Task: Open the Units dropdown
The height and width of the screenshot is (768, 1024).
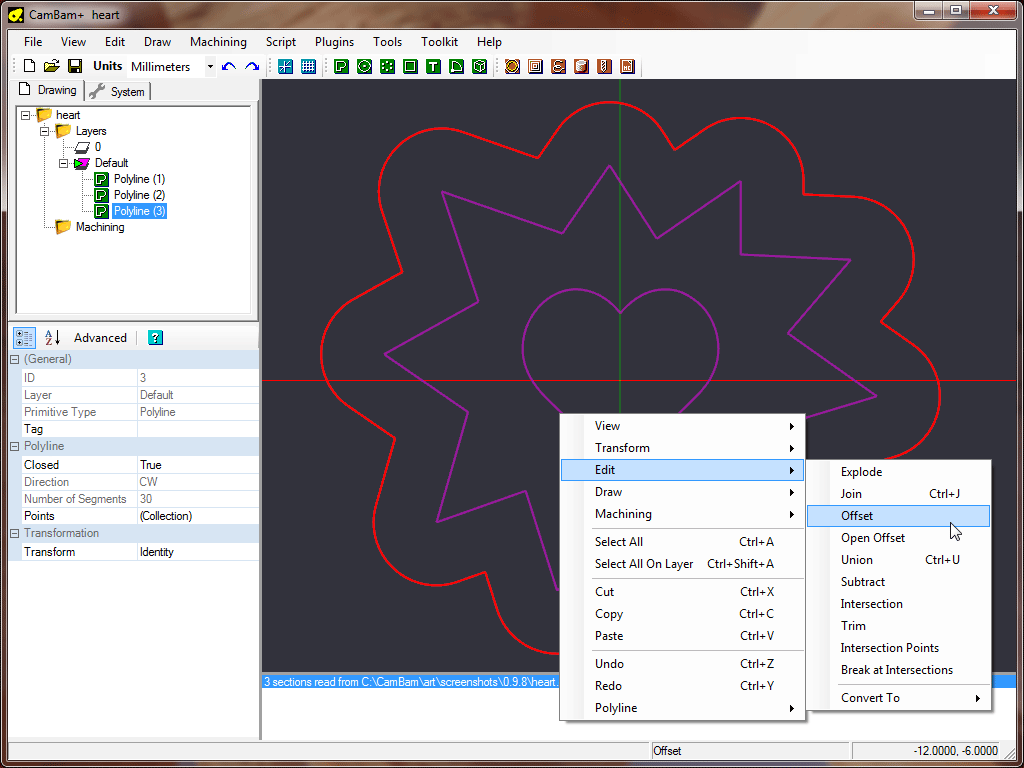Action: pyautogui.click(x=210, y=67)
